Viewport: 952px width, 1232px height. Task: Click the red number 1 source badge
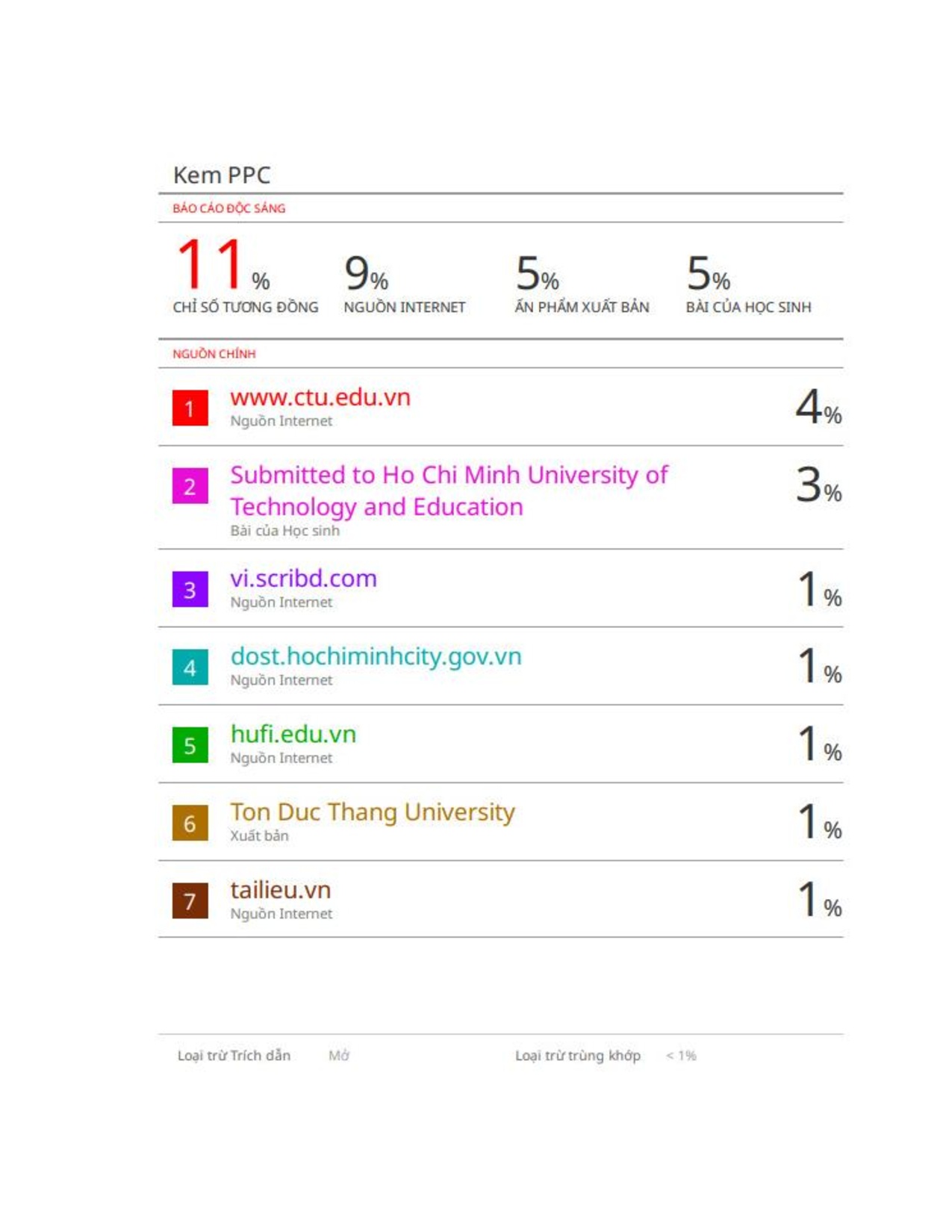190,408
